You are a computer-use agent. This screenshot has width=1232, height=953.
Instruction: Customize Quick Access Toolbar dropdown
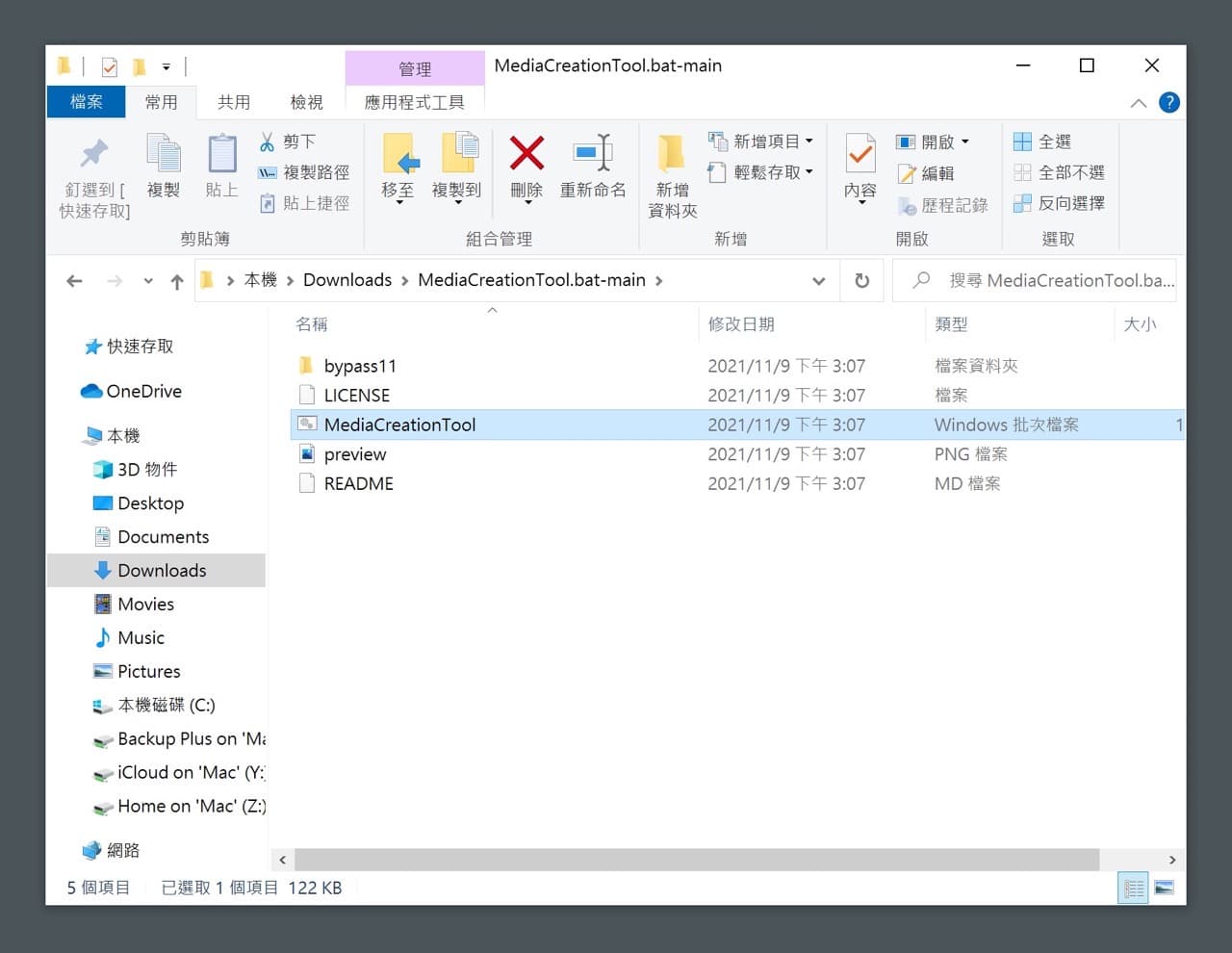coord(166,66)
